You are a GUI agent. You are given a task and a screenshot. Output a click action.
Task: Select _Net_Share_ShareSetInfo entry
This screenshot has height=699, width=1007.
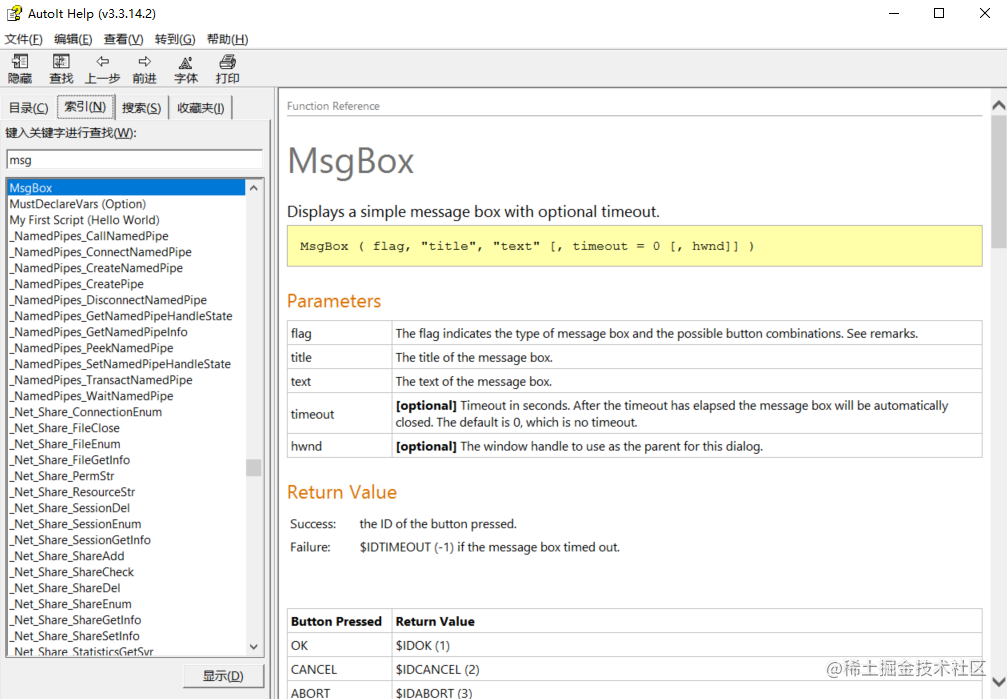click(x=74, y=636)
